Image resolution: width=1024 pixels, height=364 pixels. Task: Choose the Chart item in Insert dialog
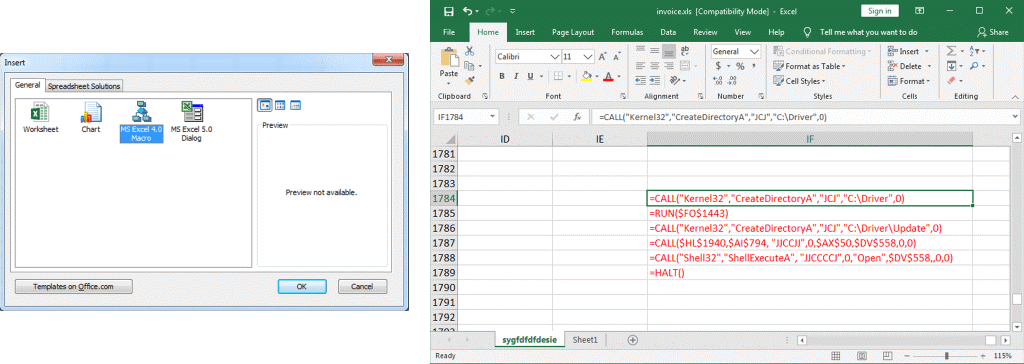(91, 118)
